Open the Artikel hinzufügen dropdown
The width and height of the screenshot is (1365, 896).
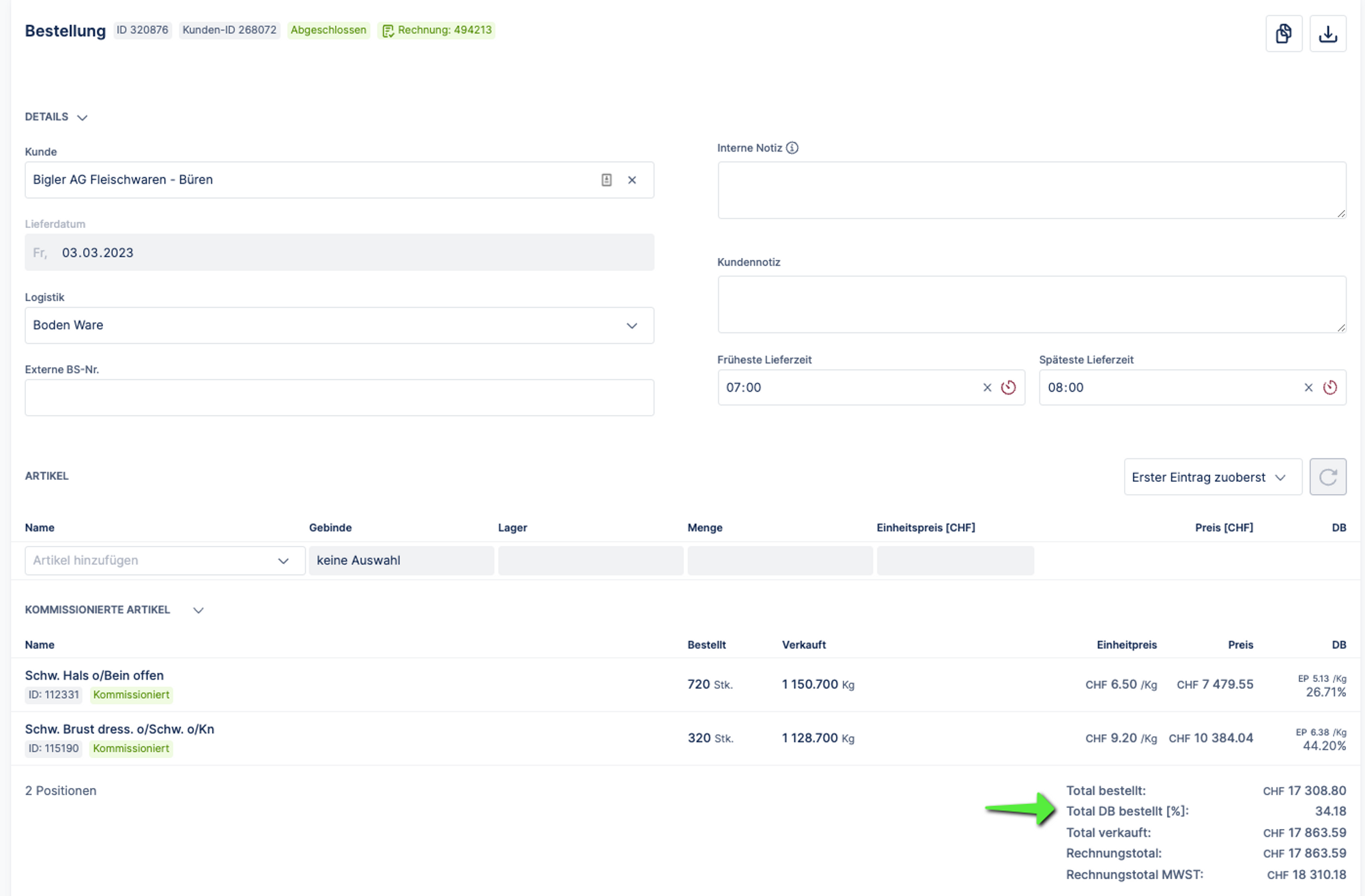(x=164, y=561)
